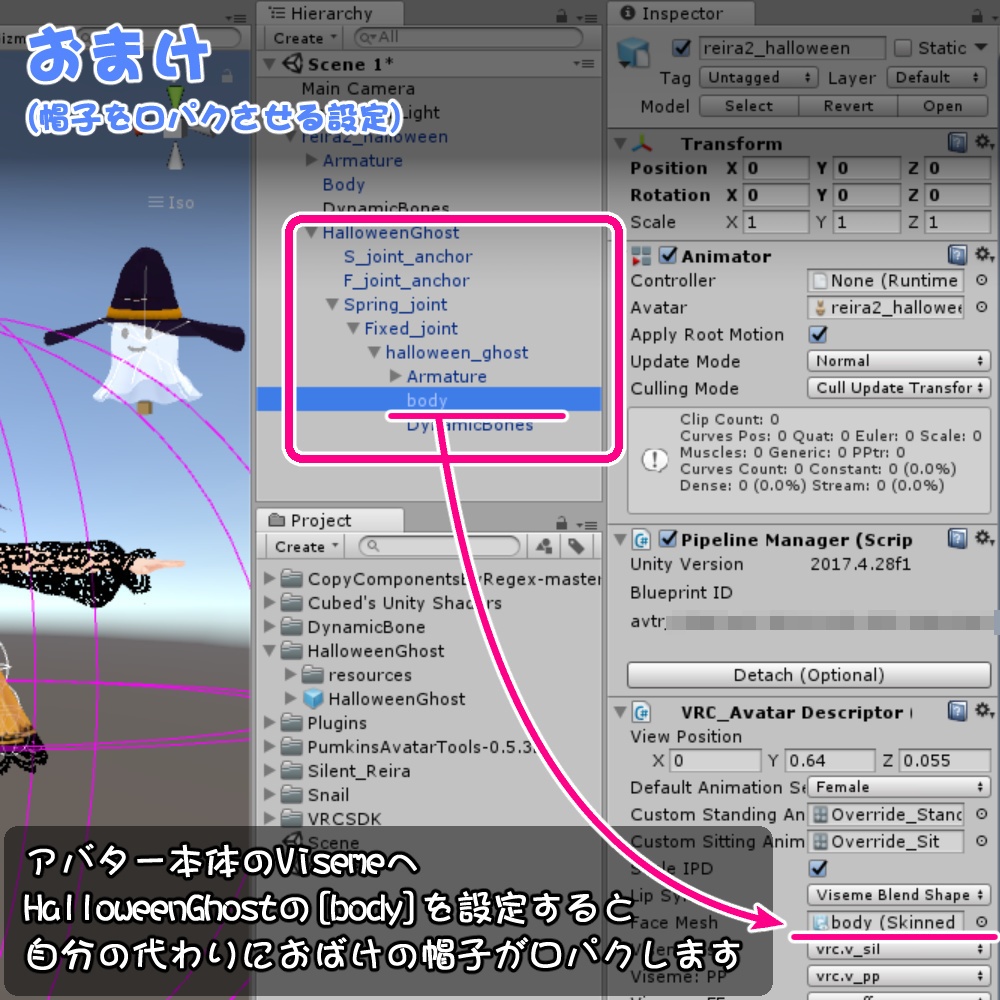The height and width of the screenshot is (1000, 1000).
Task: Click the Model Open button
Action: (x=942, y=106)
